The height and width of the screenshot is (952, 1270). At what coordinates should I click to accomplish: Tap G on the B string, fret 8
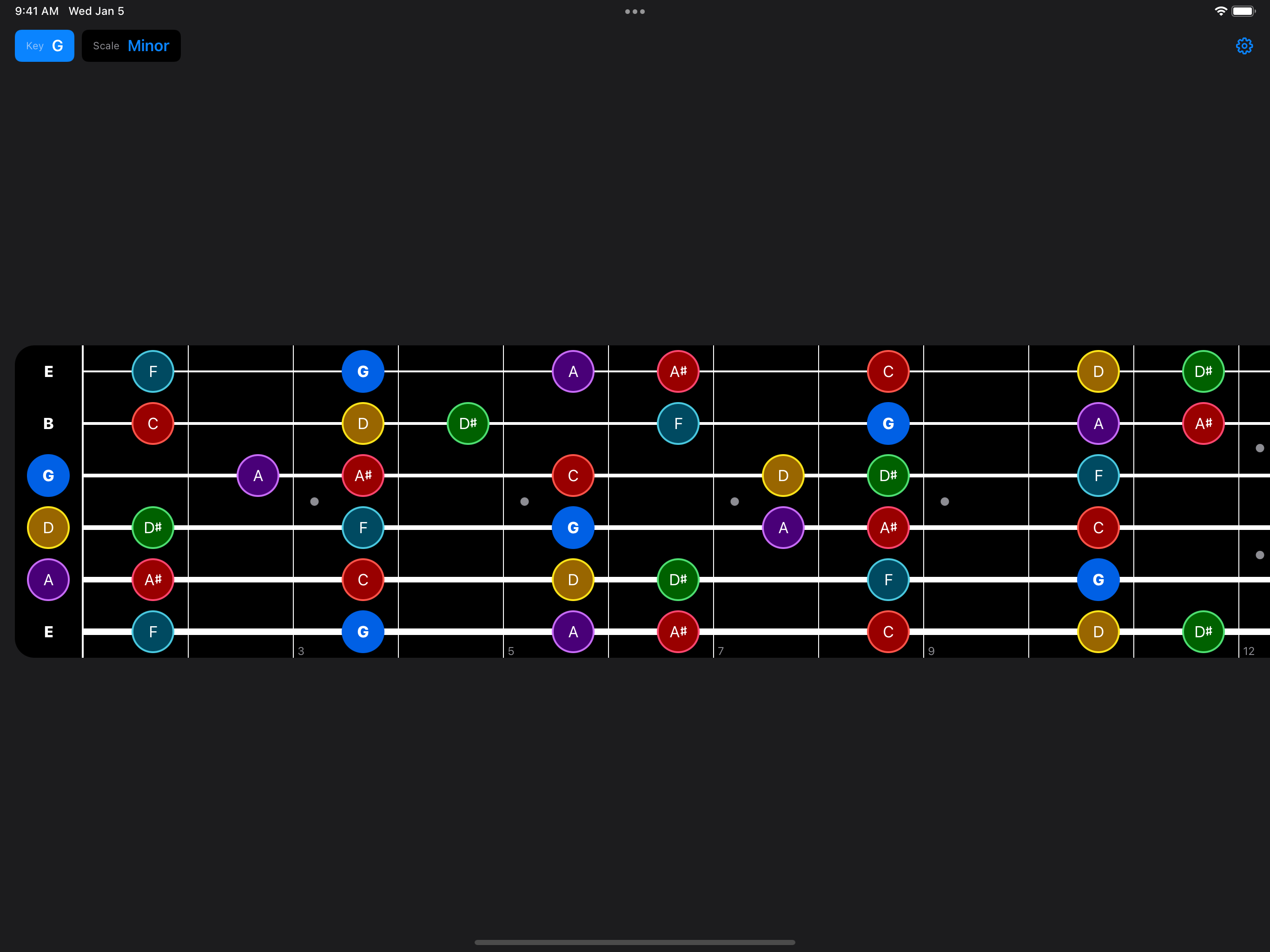(x=888, y=424)
